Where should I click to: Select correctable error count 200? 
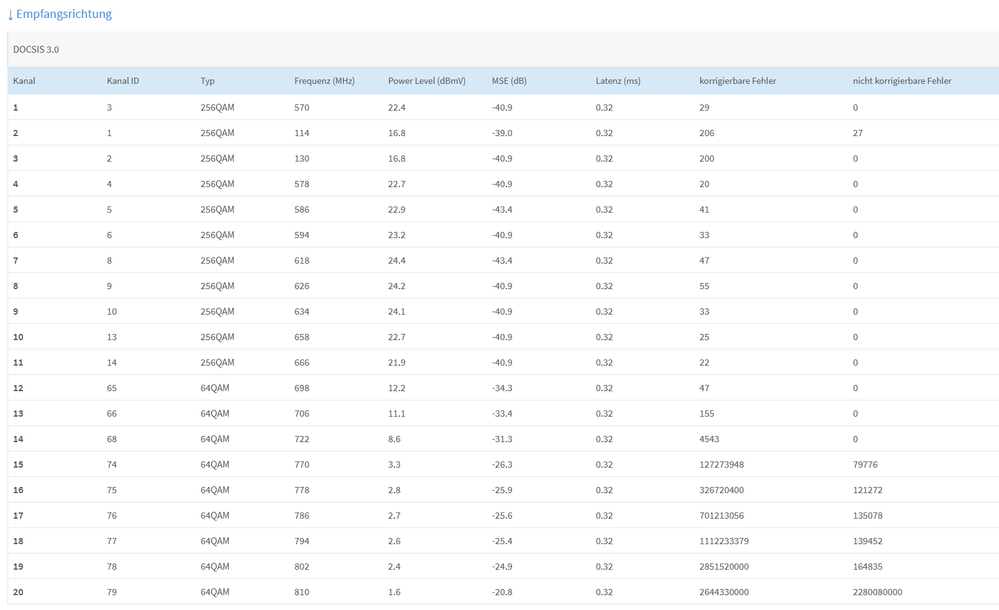[707, 159]
